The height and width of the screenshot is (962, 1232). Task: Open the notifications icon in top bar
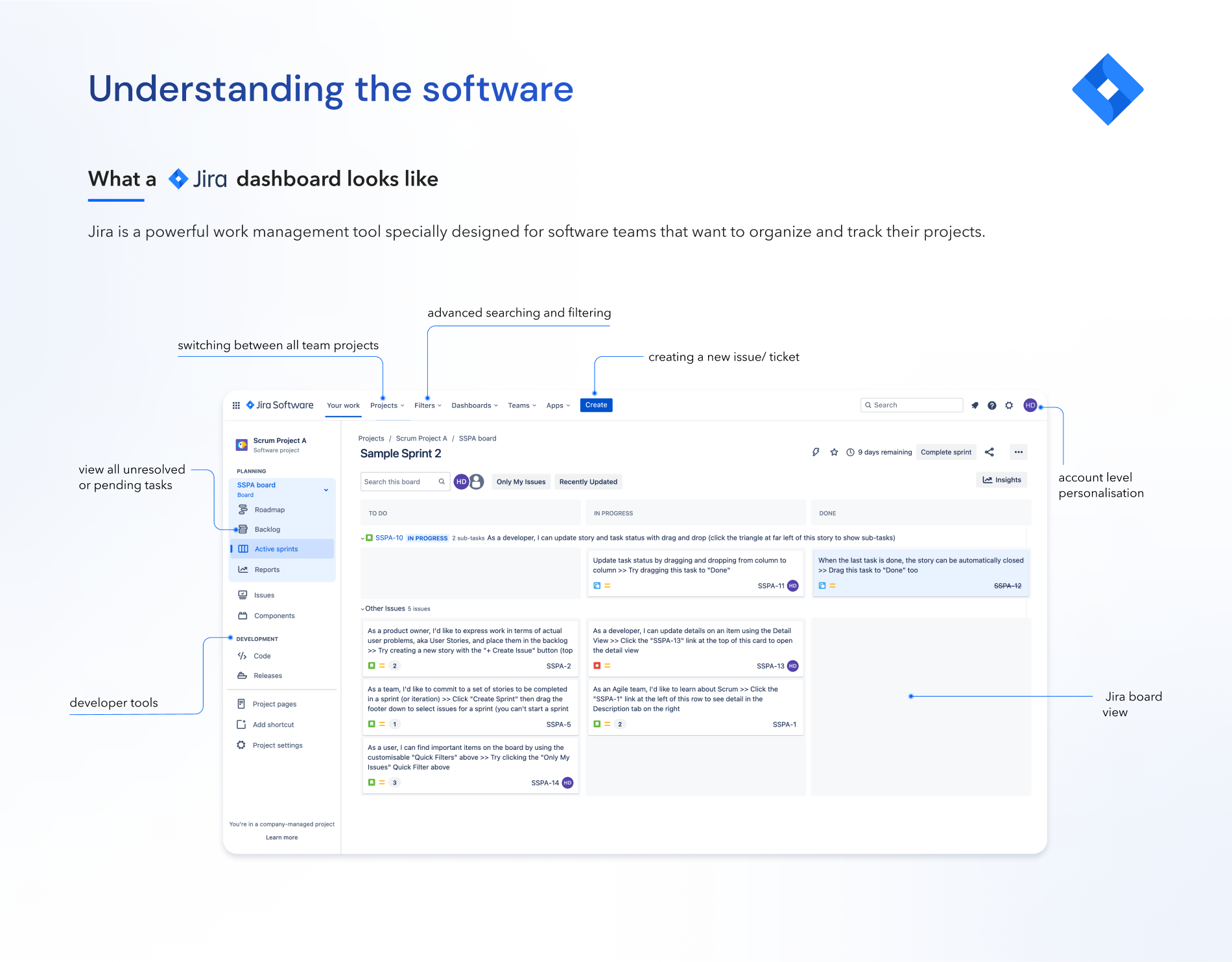point(975,405)
